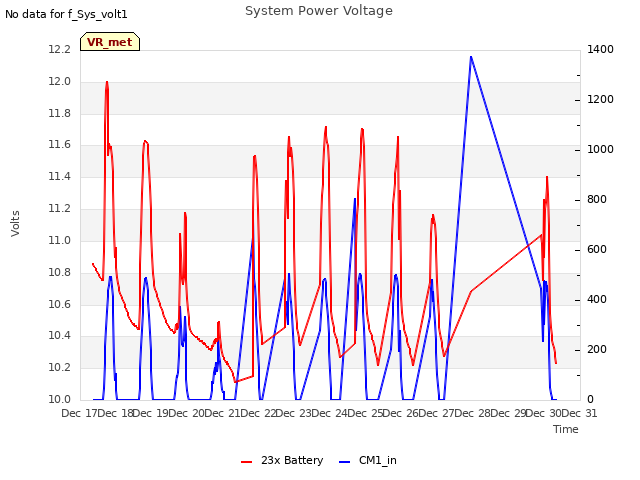Click the Volts y-axis label
Image resolution: width=640 pixels, height=480 pixels.
pos(16,224)
